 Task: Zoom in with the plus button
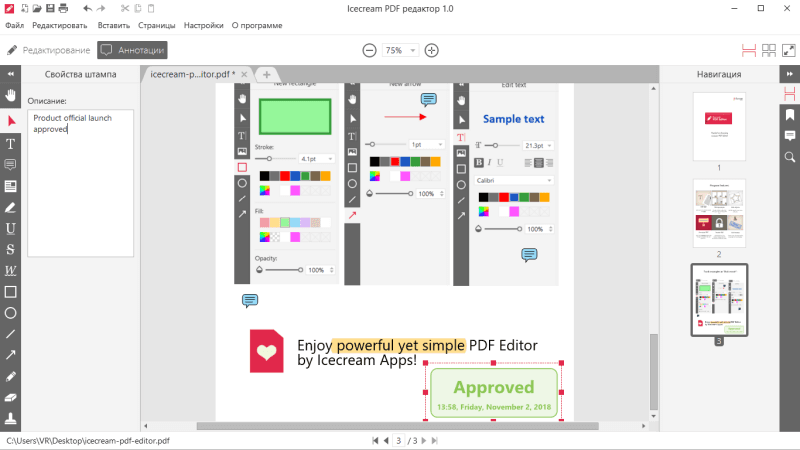pos(432,50)
